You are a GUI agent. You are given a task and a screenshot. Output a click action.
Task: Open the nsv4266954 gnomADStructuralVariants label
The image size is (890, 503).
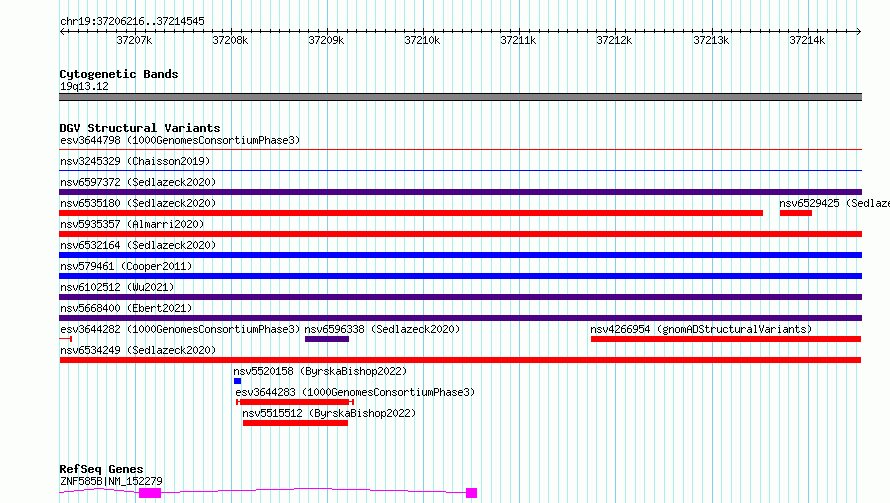pos(701,329)
